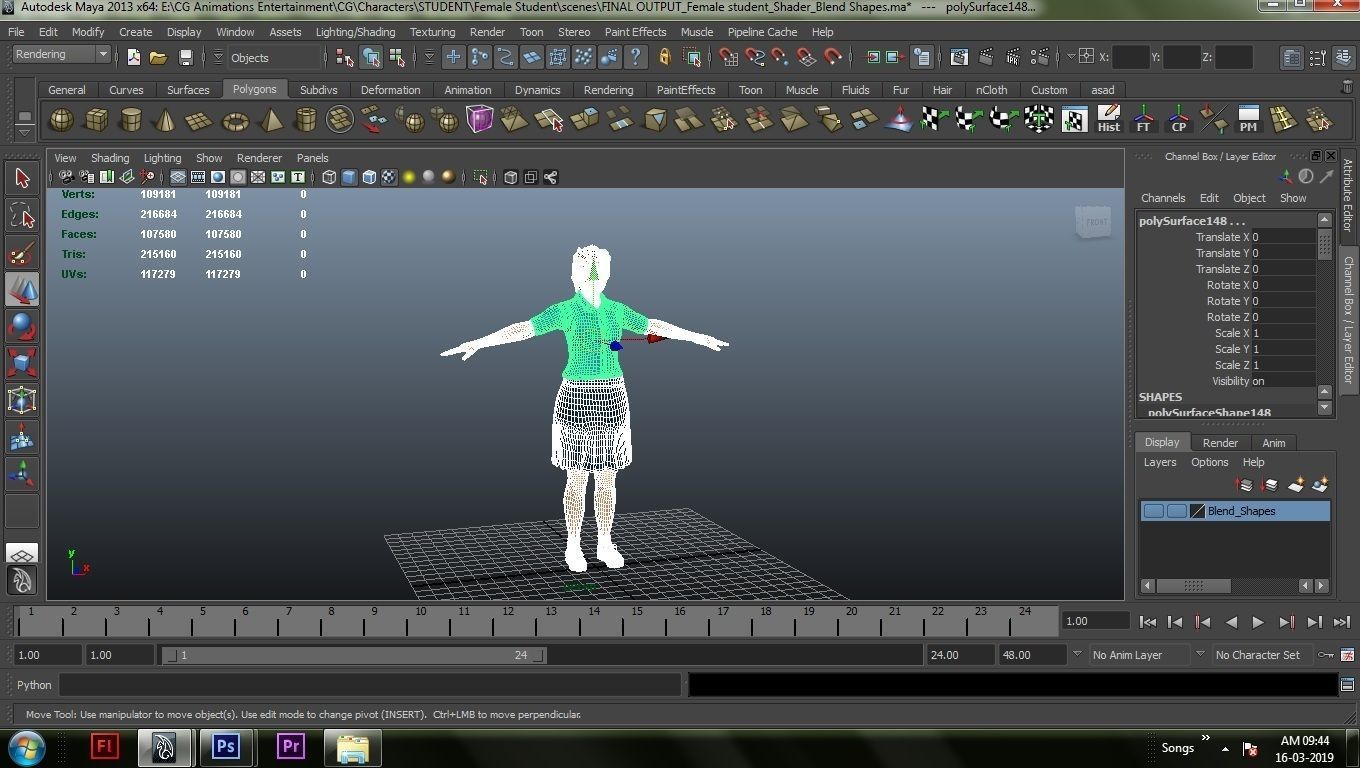
Task: Switch to the nCloth shelf tab
Action: 991,90
